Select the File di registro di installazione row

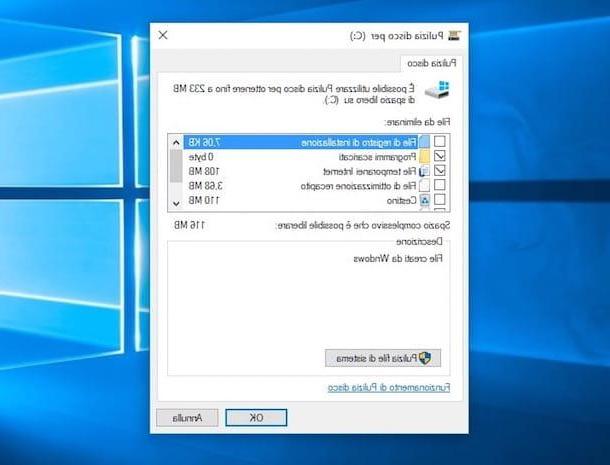[x=301, y=142]
